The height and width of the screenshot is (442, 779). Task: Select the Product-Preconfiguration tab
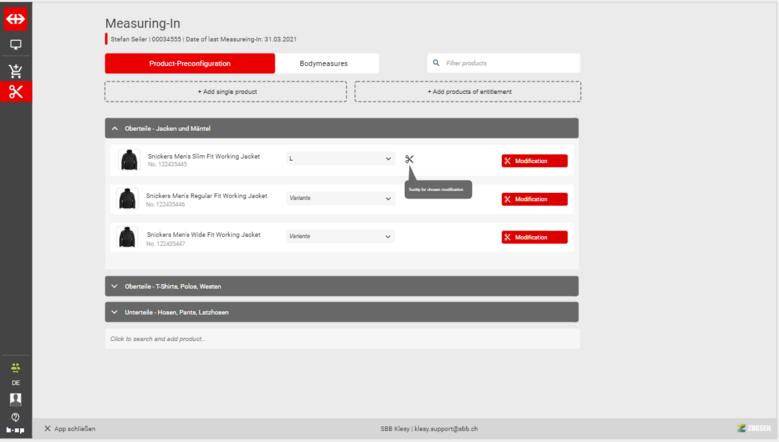tap(189, 63)
